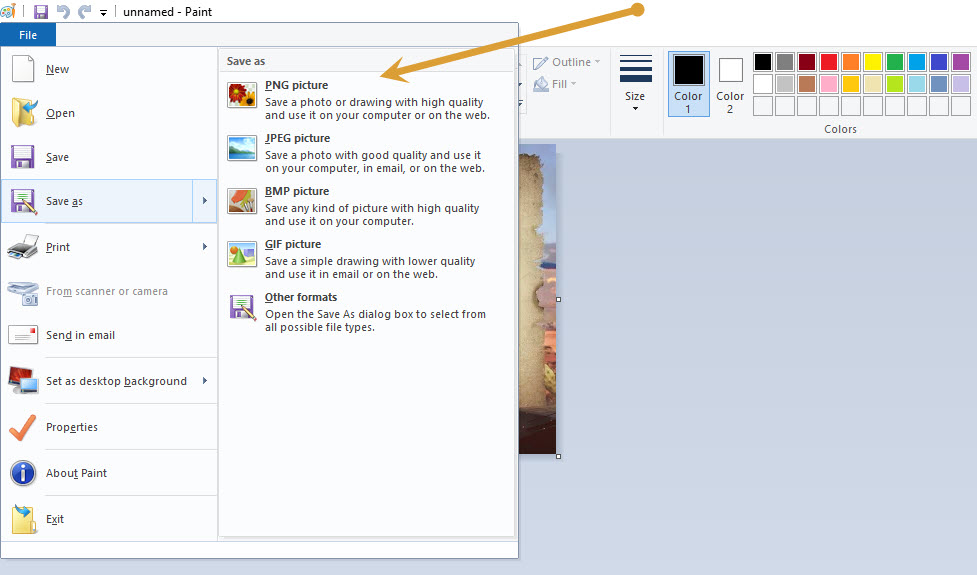Open the Size line thickness control
This screenshot has width=977, height=575.
click(x=635, y=83)
